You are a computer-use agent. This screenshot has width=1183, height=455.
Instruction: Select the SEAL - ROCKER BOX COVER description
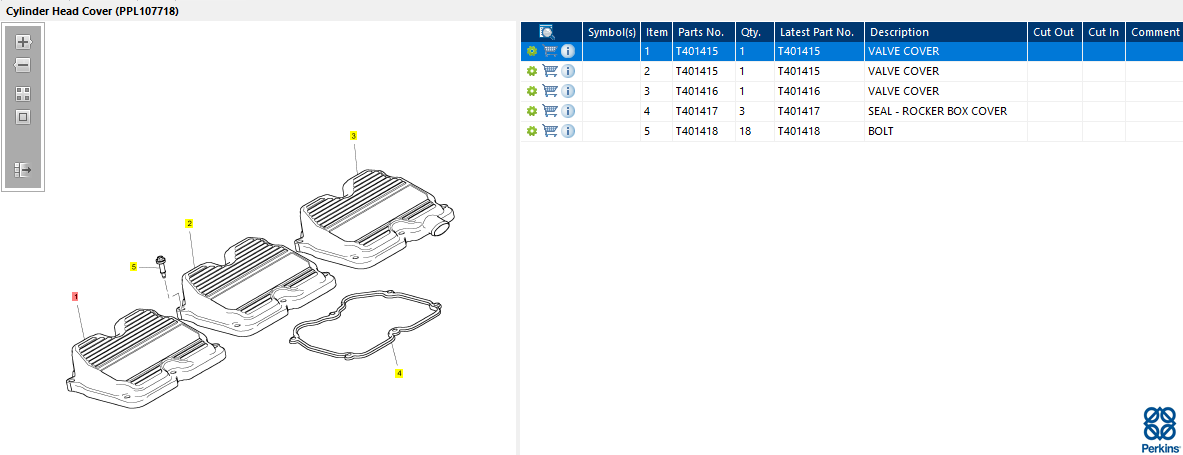click(x=938, y=111)
